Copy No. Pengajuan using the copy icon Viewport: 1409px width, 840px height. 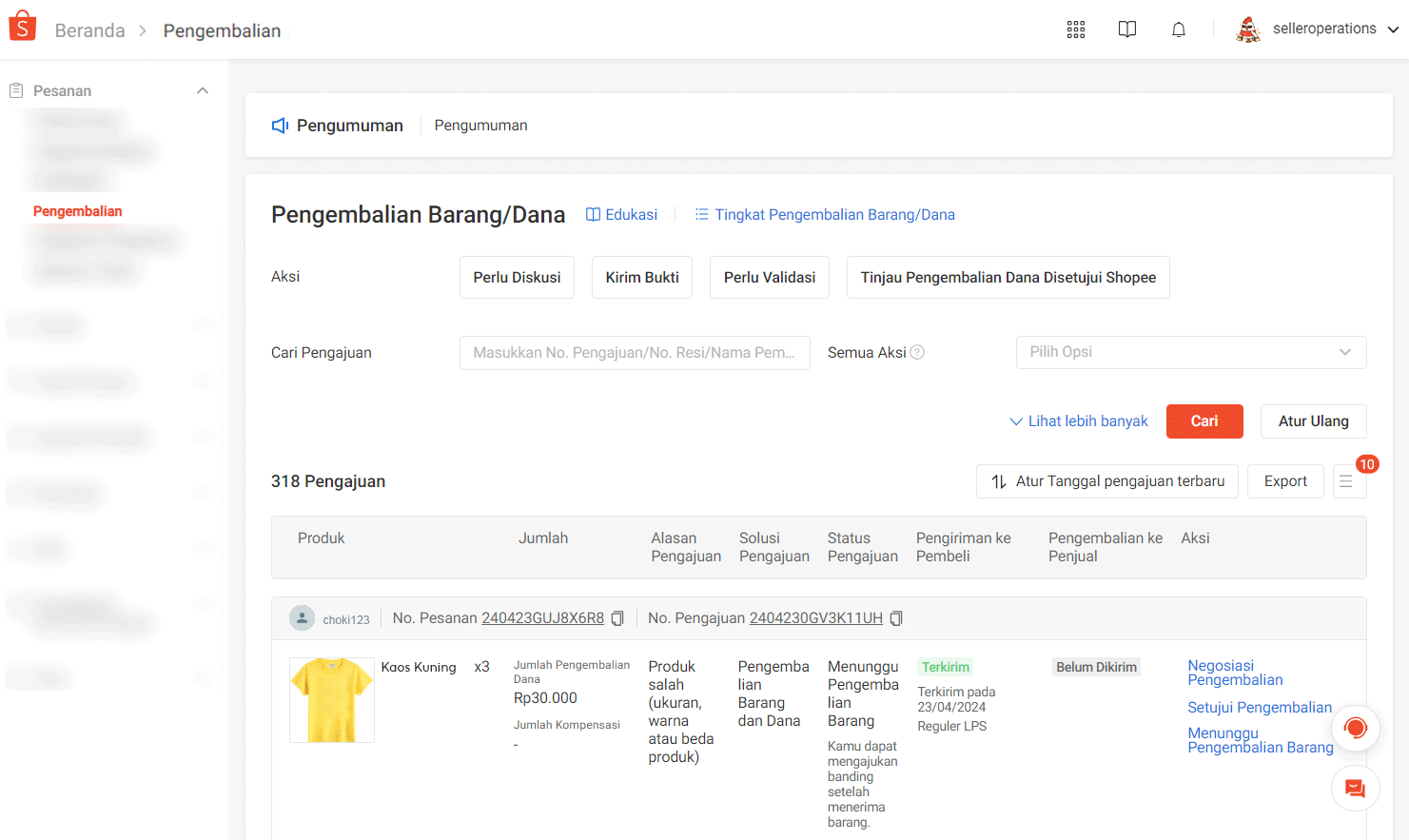coord(895,617)
